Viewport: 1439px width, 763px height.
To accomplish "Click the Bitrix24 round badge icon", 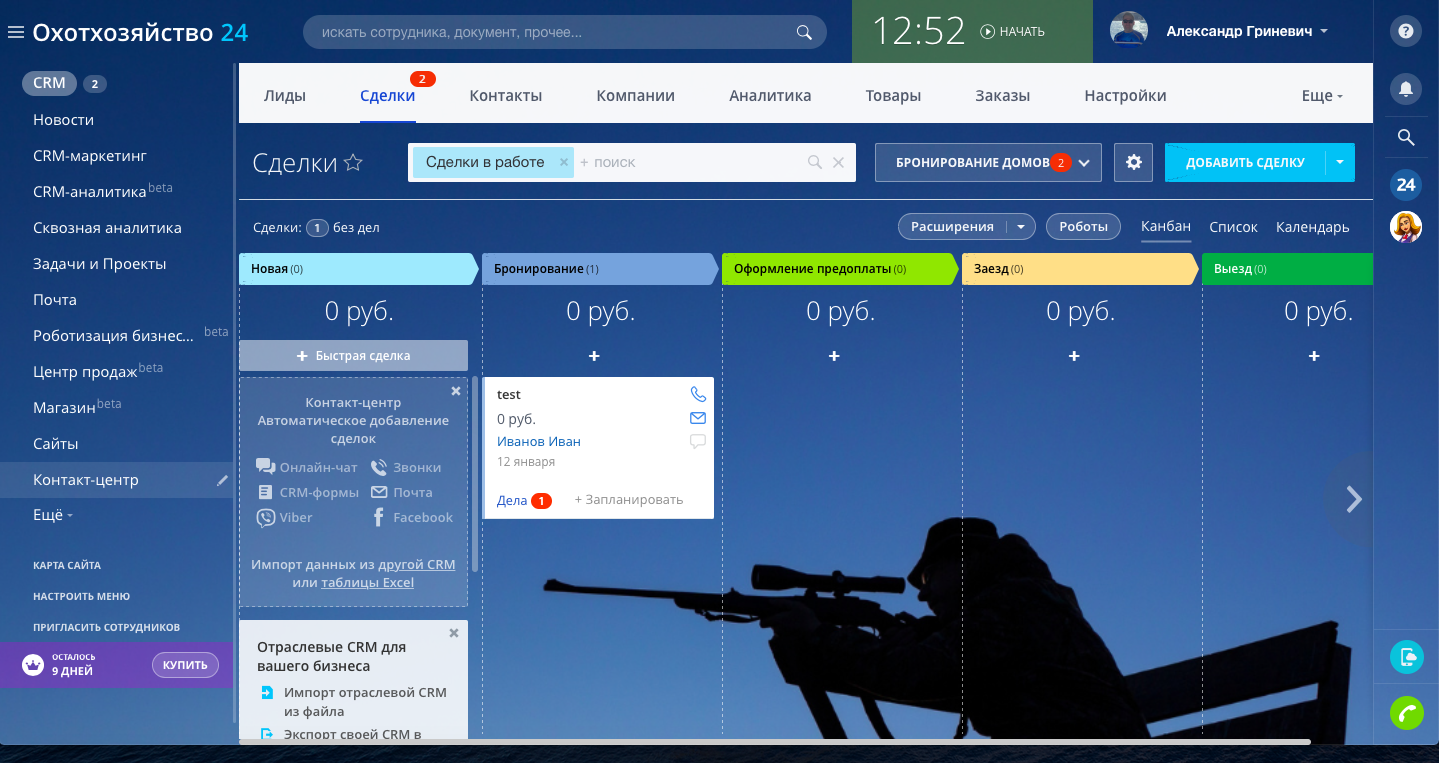I will [x=1406, y=184].
